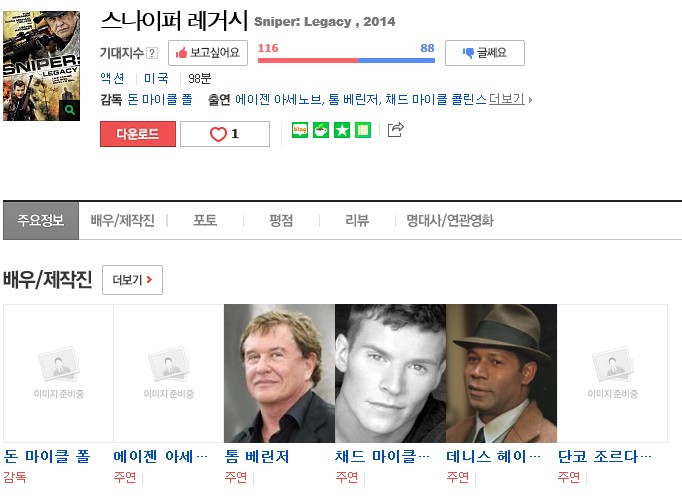The height and width of the screenshot is (501, 682).
Task: Open the 평점 tab
Action: click(281, 220)
